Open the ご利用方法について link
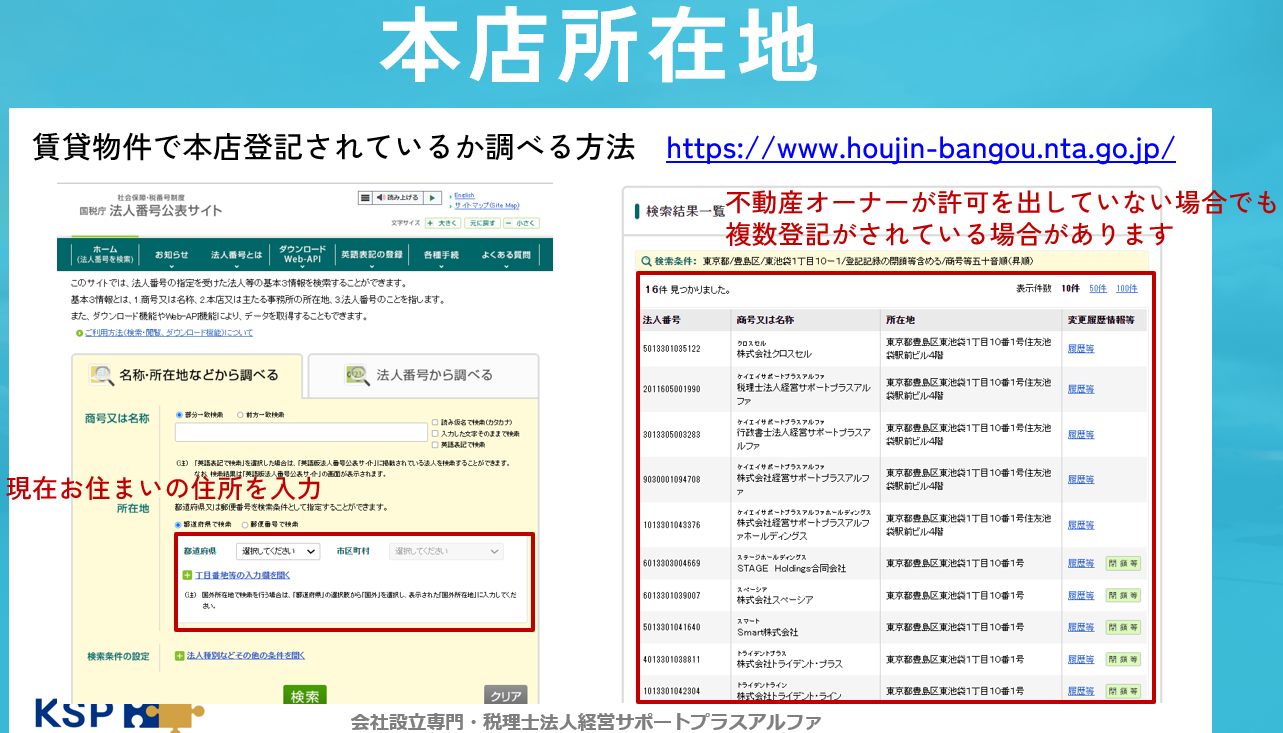The width and height of the screenshot is (1283, 733). pyautogui.click(x=168, y=332)
